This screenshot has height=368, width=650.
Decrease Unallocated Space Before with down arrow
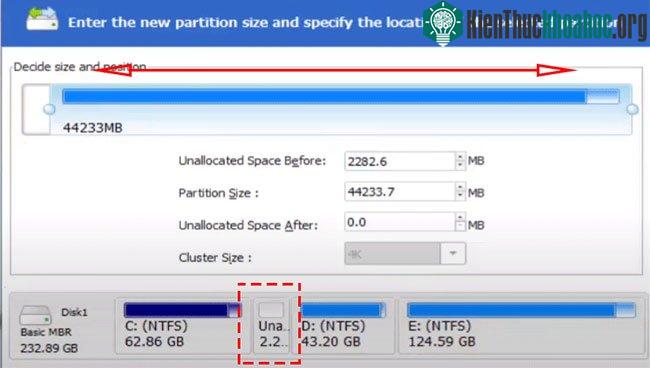click(460, 165)
